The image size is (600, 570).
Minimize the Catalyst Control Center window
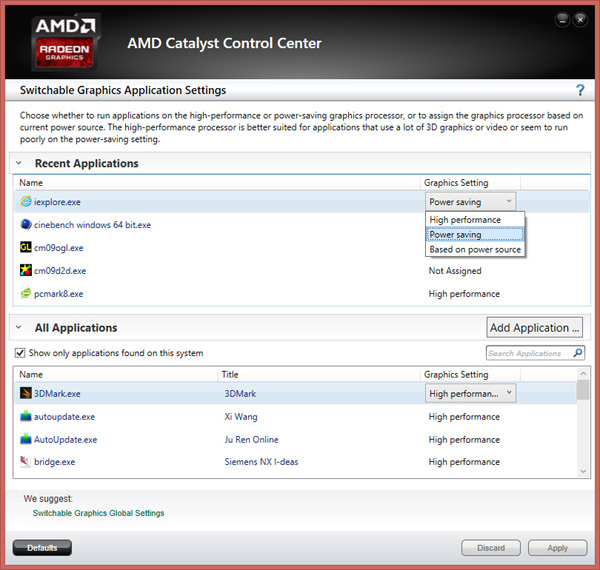[x=562, y=19]
